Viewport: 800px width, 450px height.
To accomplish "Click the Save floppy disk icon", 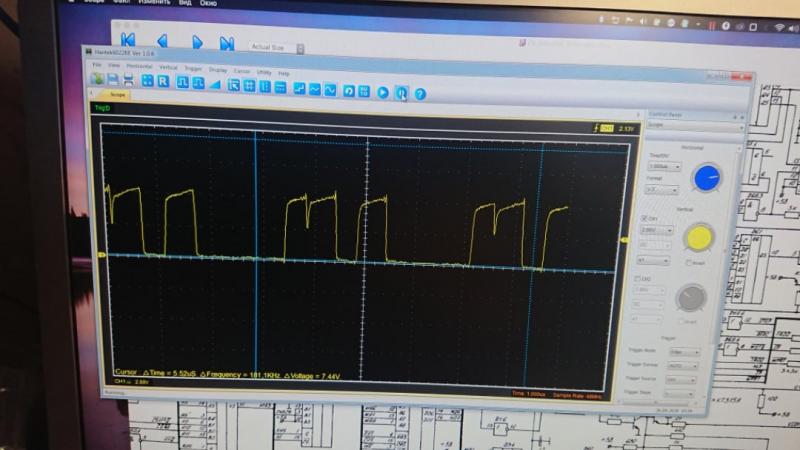I will tap(113, 81).
